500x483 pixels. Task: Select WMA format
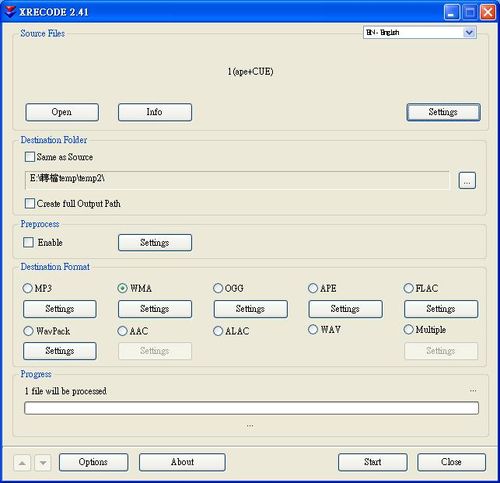coord(122,288)
